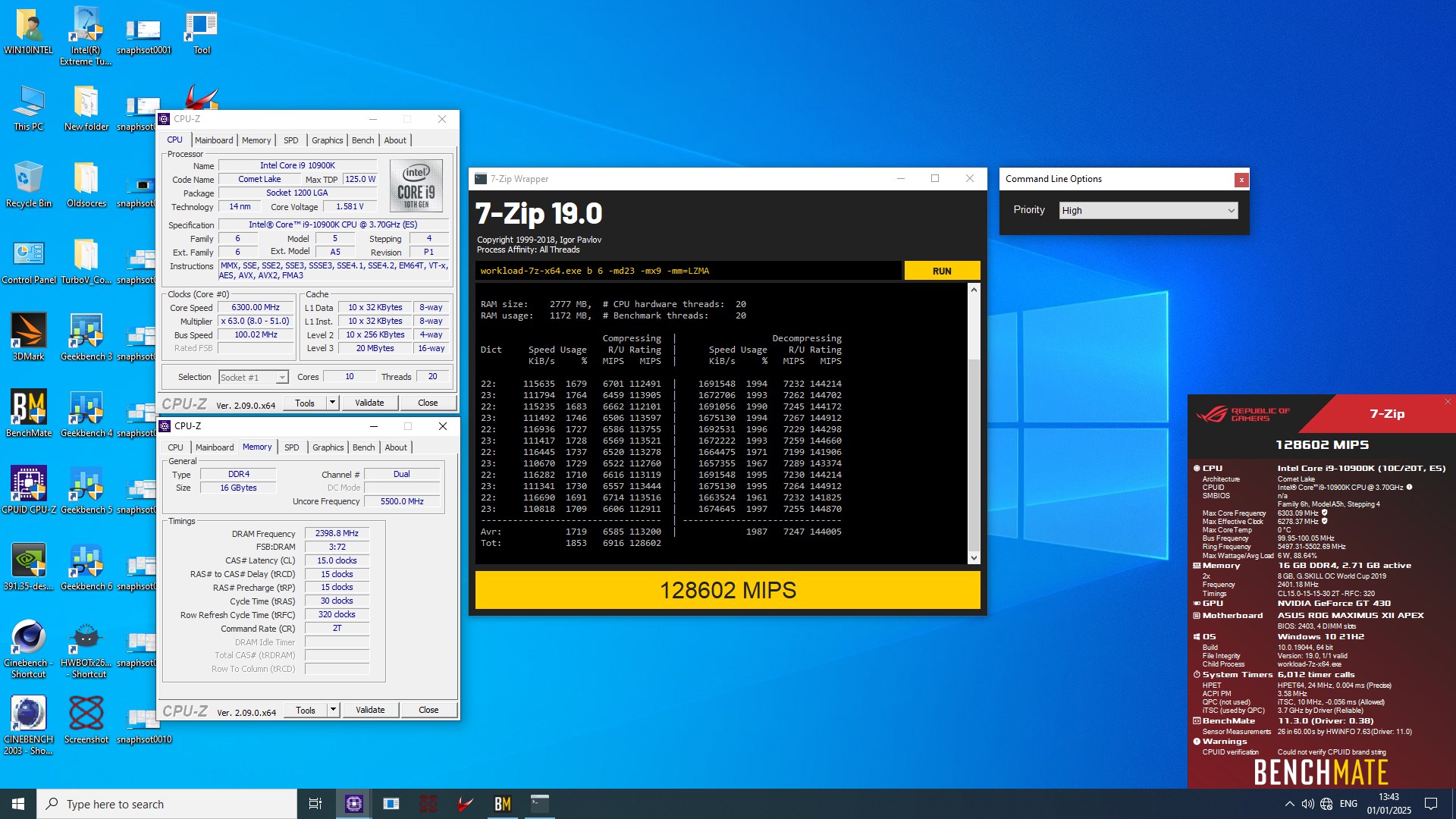Launch CINEBENCH 2003 shortcut icon
Viewport: 1456px width, 819px height.
[29, 726]
